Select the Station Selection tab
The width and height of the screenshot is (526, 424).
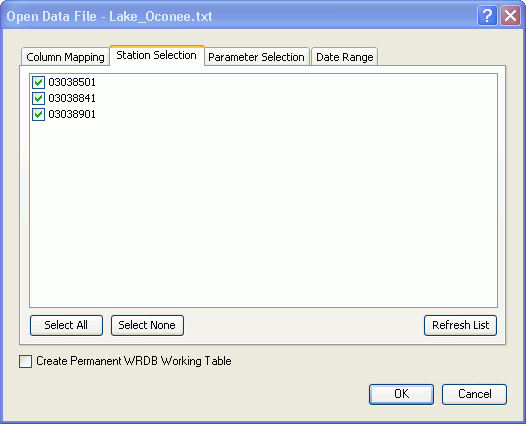156,55
